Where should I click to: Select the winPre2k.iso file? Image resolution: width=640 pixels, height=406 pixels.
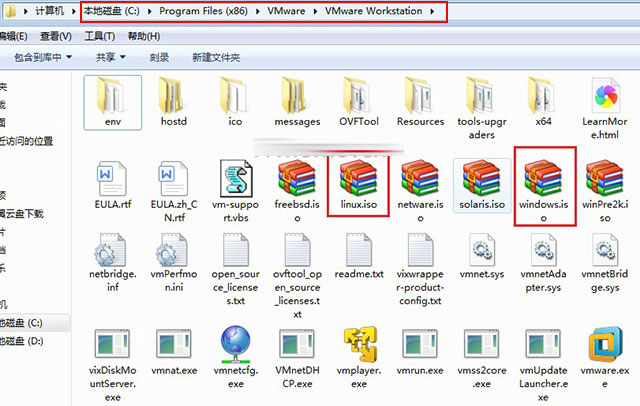605,192
